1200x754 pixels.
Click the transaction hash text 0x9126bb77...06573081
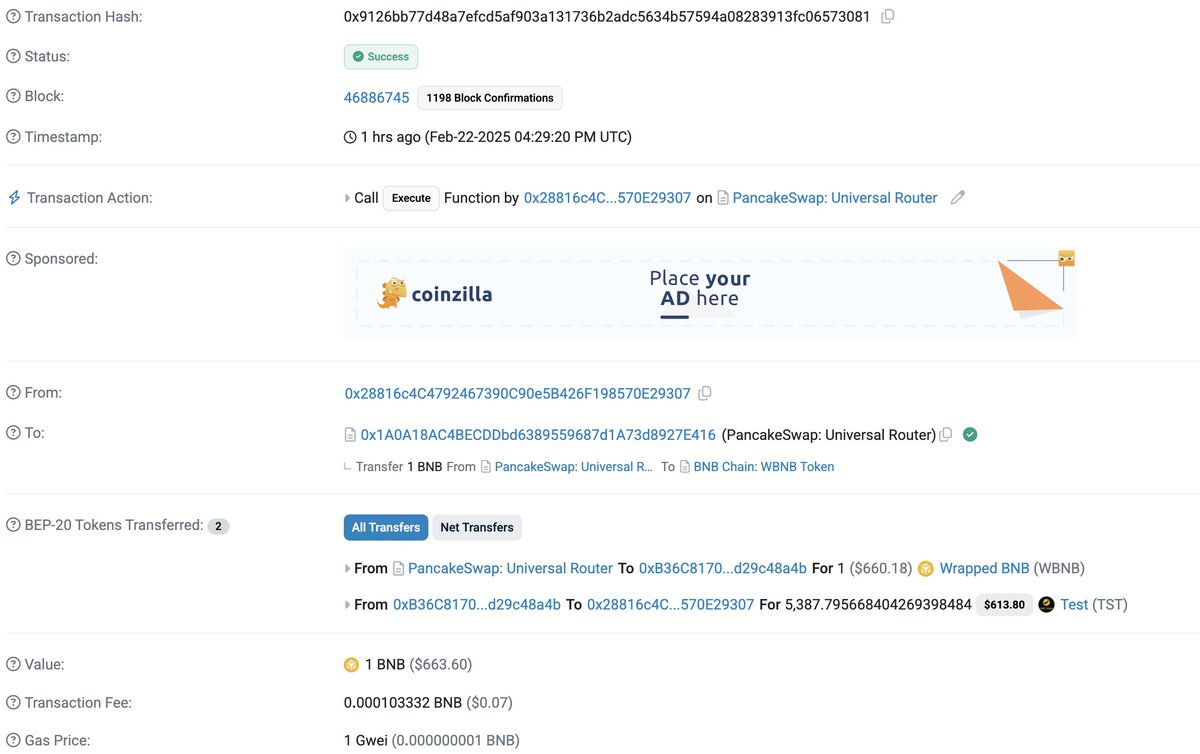click(607, 17)
